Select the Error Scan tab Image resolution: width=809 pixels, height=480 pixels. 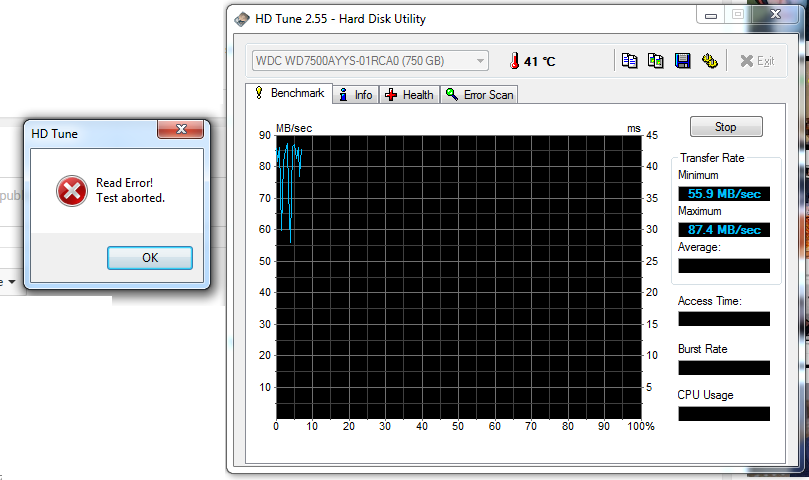click(x=480, y=95)
